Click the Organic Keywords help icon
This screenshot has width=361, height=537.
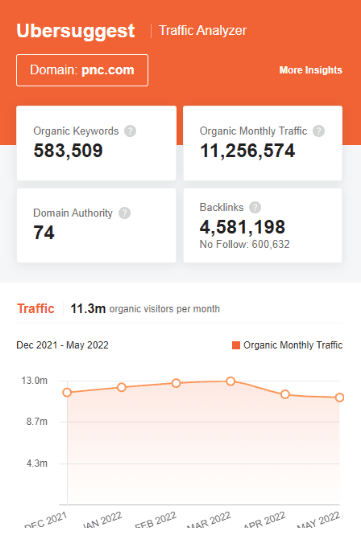click(x=130, y=131)
